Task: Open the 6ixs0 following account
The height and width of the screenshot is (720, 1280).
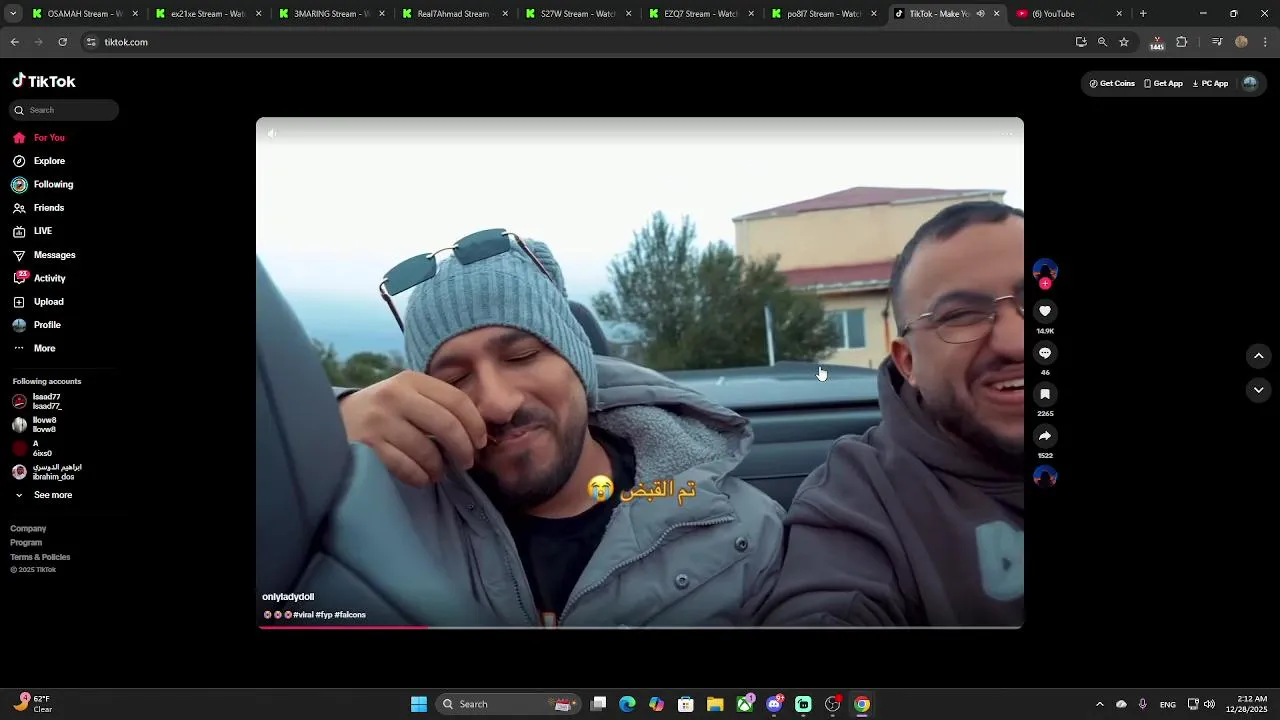Action: coord(32,448)
